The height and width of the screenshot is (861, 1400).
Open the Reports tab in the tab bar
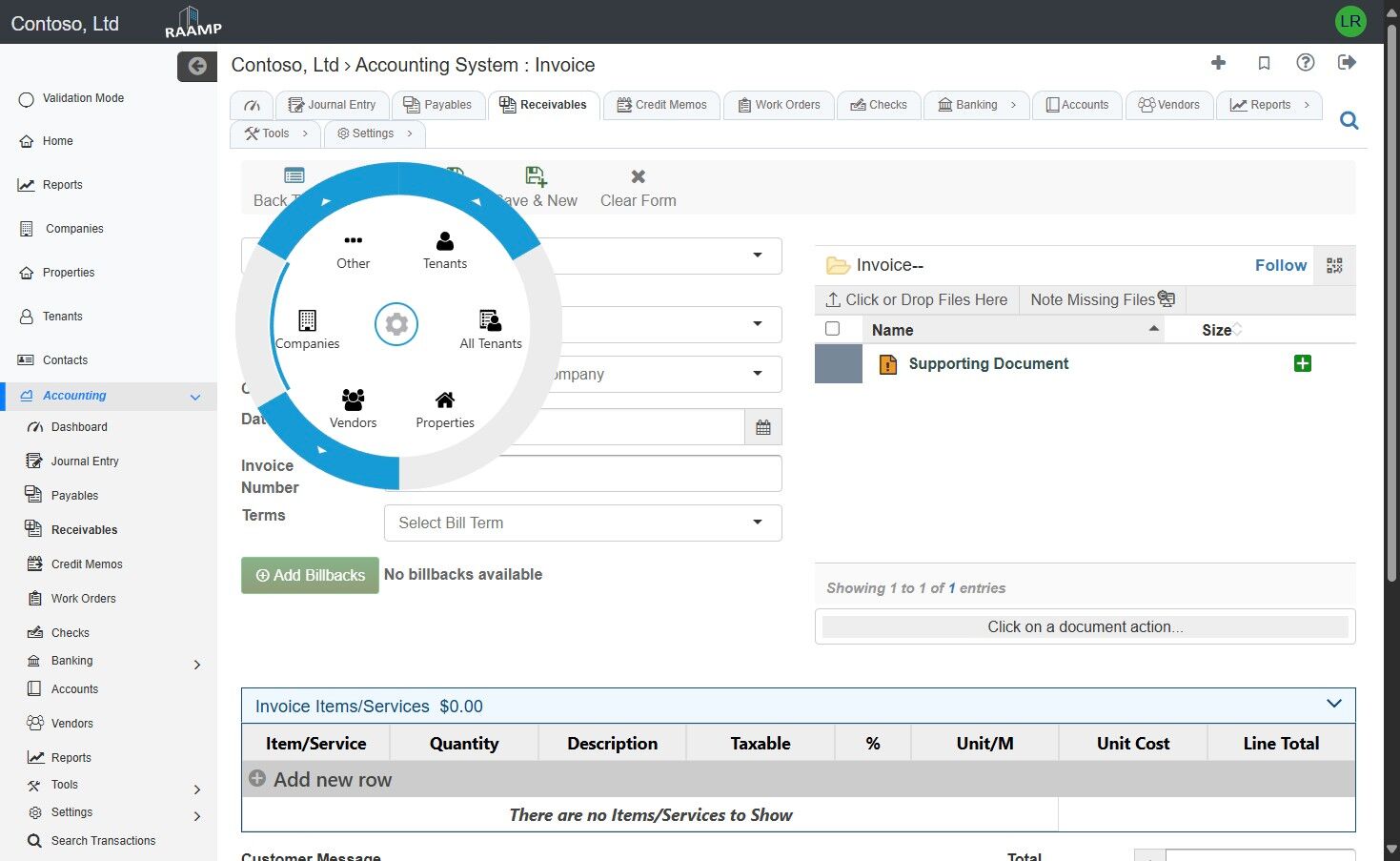tap(1269, 105)
